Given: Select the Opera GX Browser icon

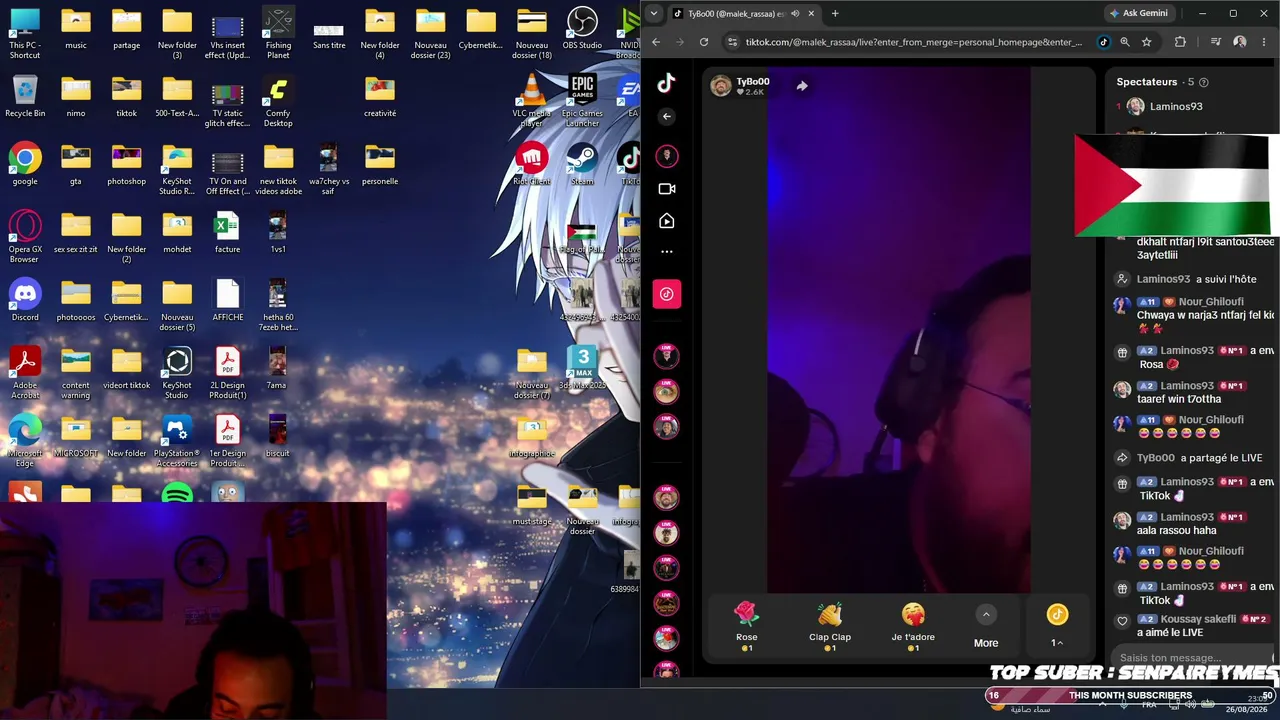Looking at the screenshot, I should pos(25,237).
